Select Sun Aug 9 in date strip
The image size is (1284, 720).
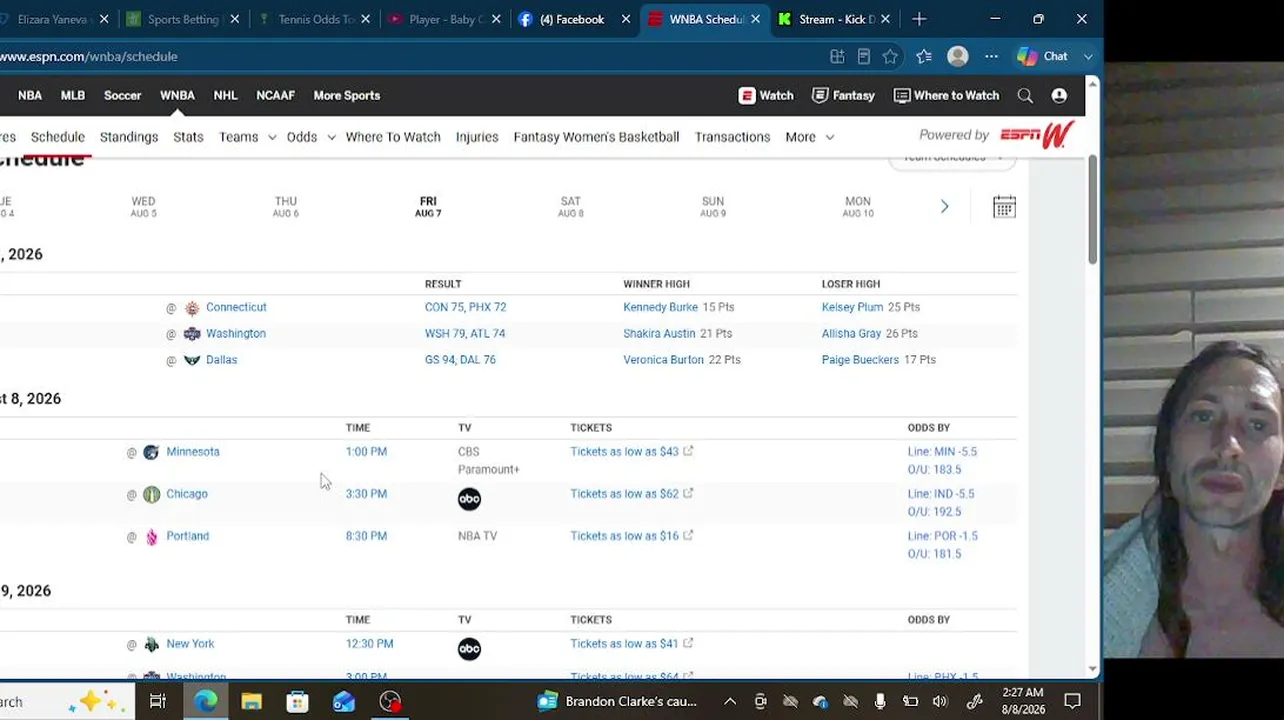[x=713, y=206]
